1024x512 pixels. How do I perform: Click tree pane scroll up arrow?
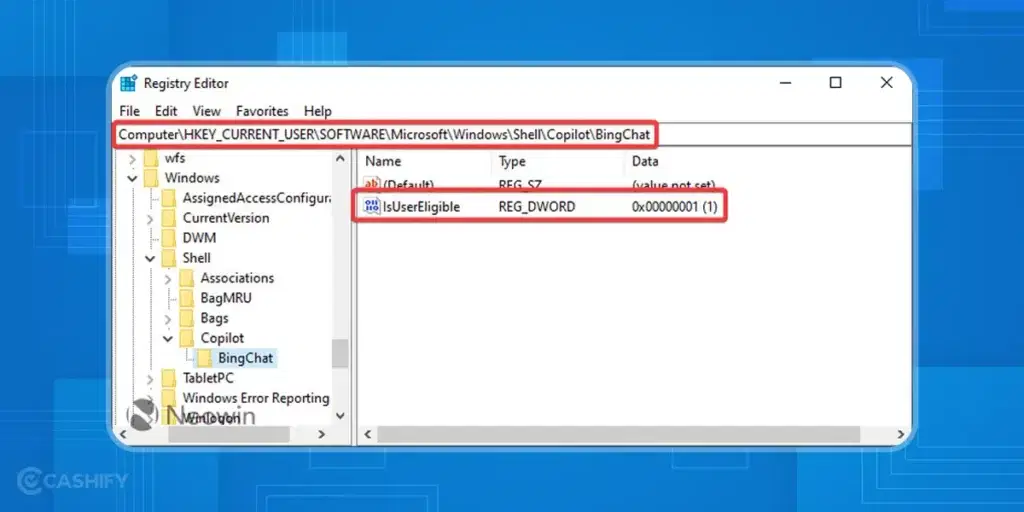click(340, 159)
